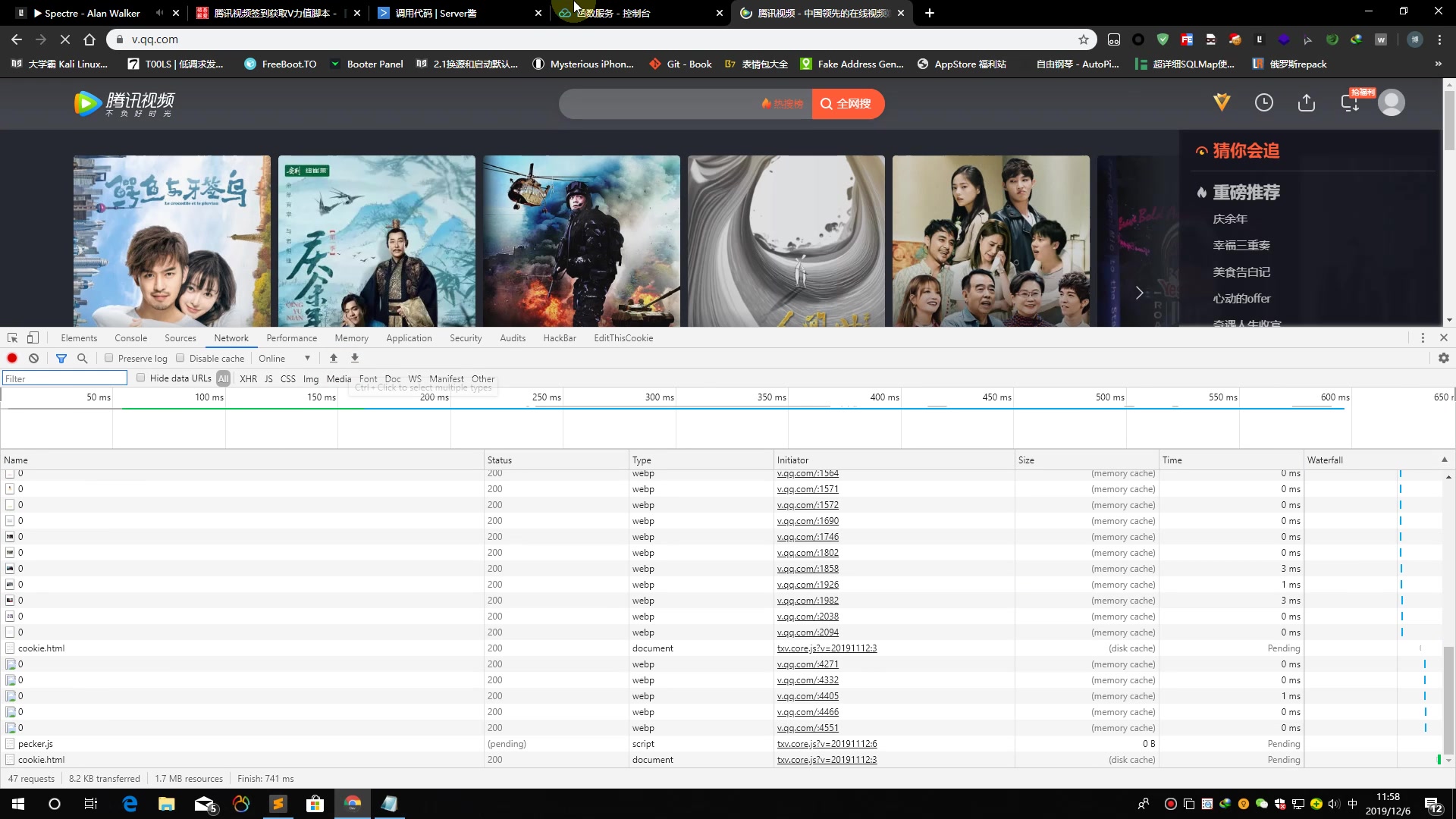The width and height of the screenshot is (1456, 819).
Task: Click the CSS filter button in Network
Action: click(288, 379)
